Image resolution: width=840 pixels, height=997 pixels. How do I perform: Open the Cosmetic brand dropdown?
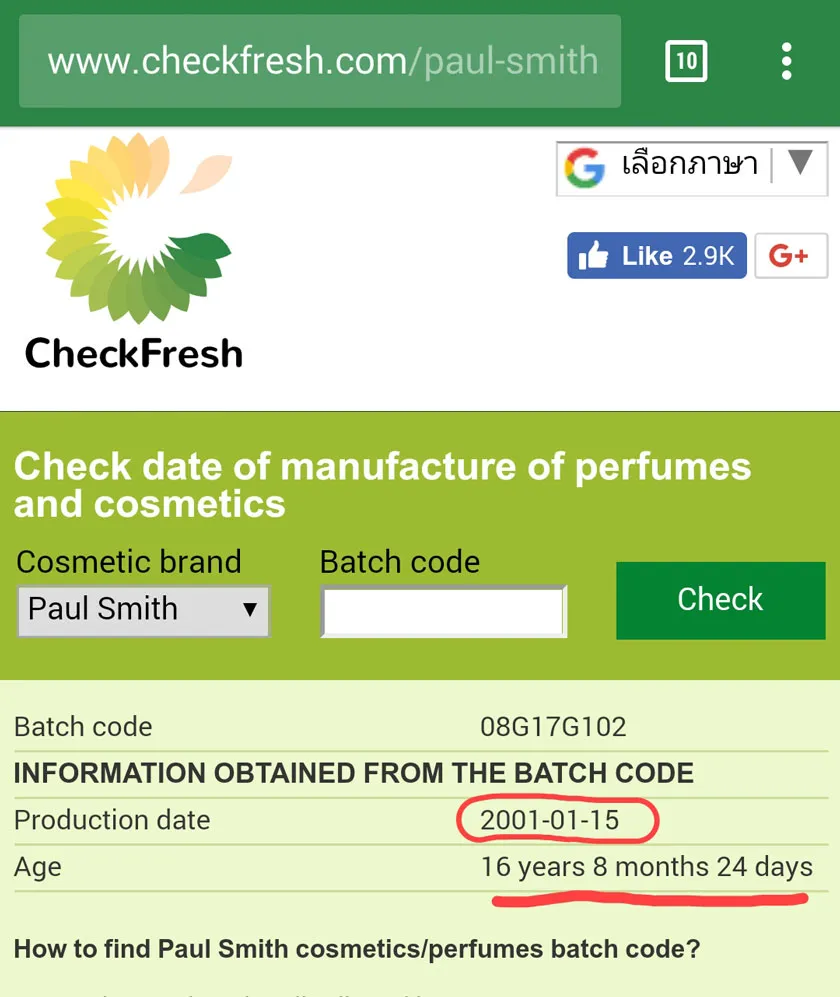click(x=143, y=609)
